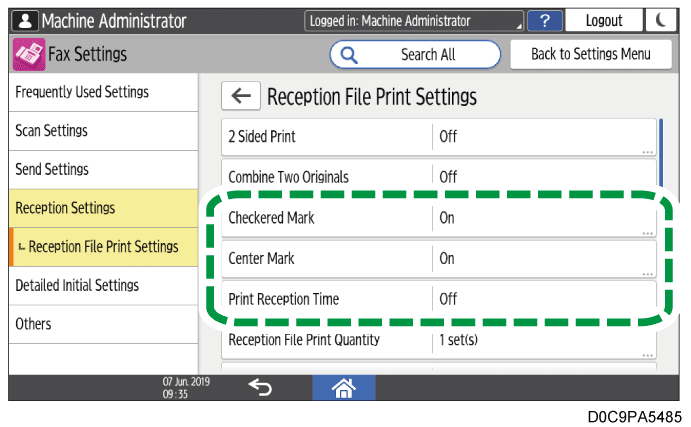The height and width of the screenshot is (427, 691).
Task: Click the back arrow beside Reception File Print Settings
Action: pyautogui.click(x=240, y=96)
